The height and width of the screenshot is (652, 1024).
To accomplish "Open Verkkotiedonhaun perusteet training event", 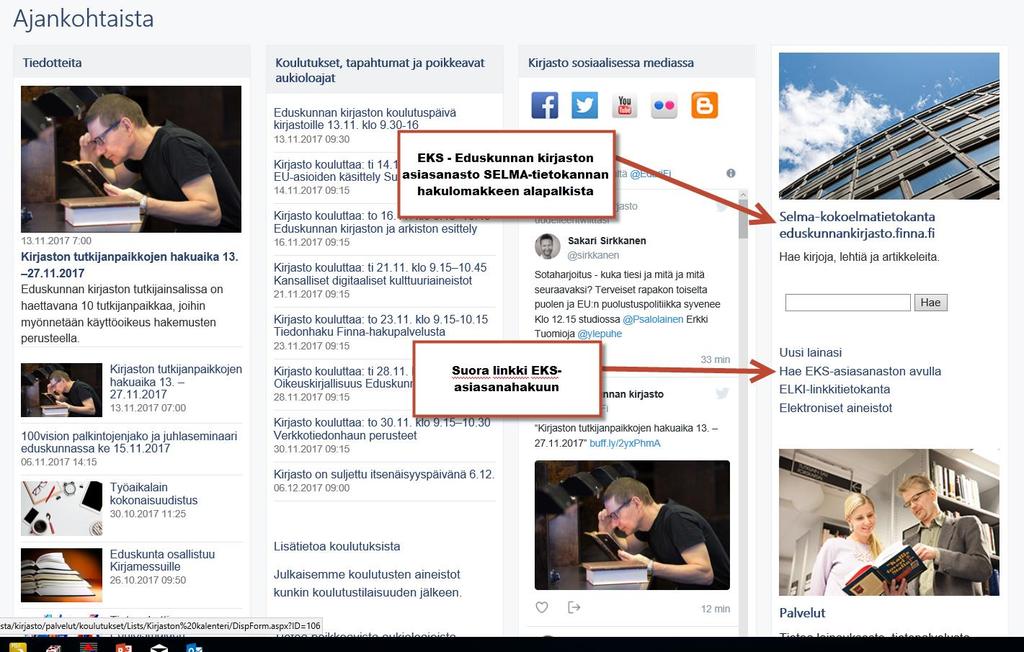I will [x=382, y=429].
